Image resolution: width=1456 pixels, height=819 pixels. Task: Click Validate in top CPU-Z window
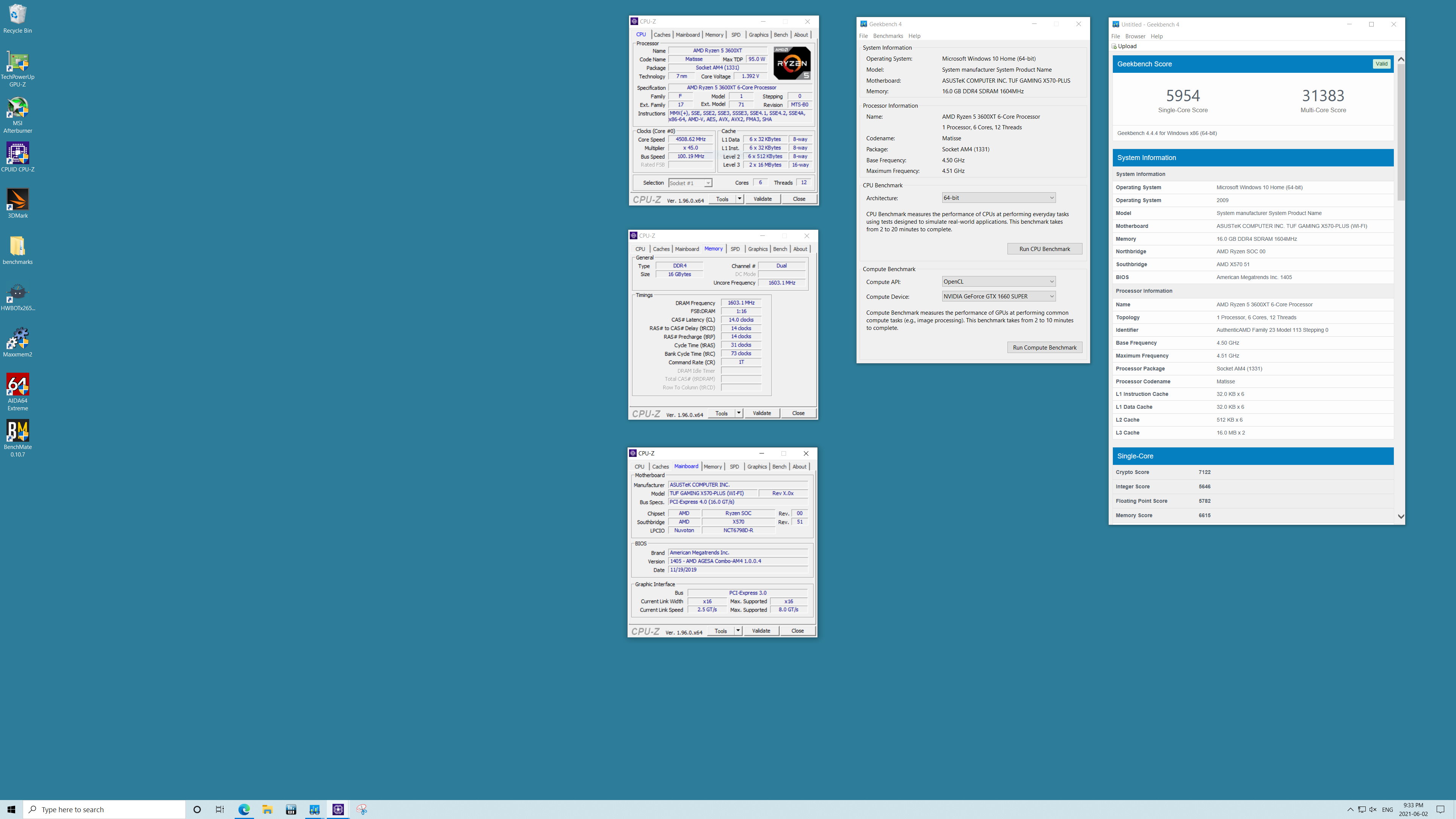pos(763,199)
